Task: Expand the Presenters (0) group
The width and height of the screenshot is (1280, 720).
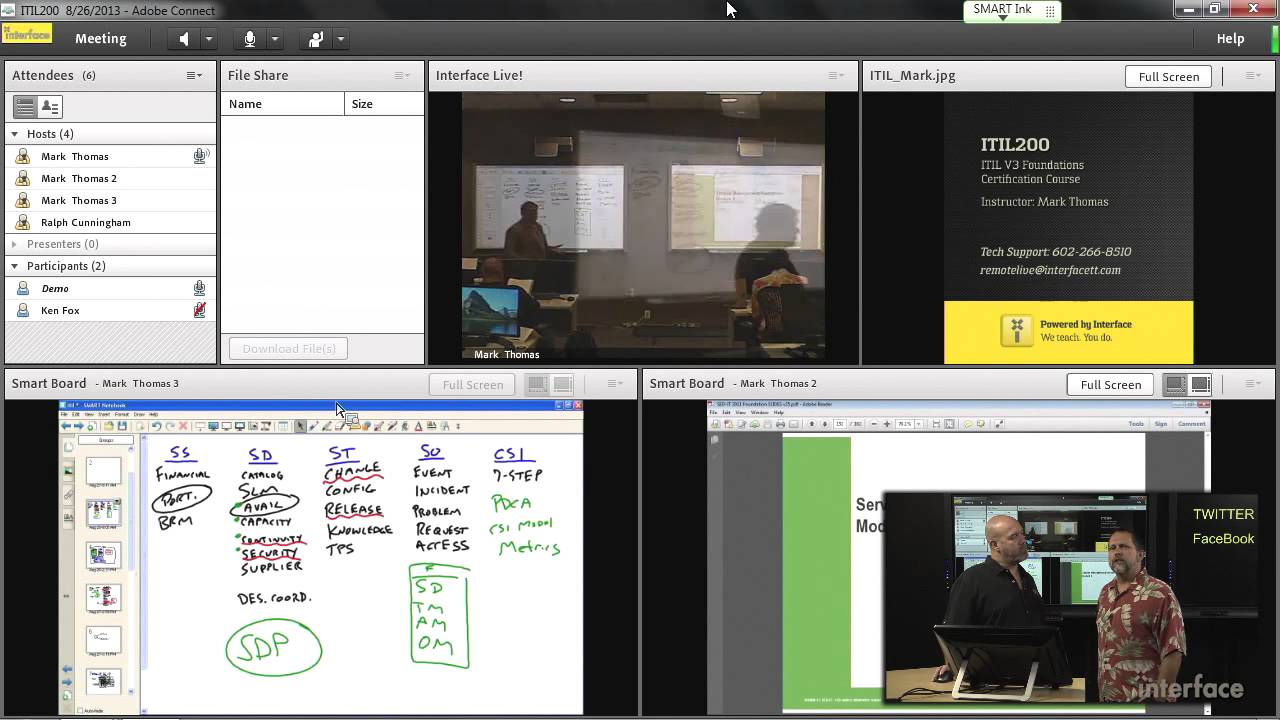Action: 14,244
